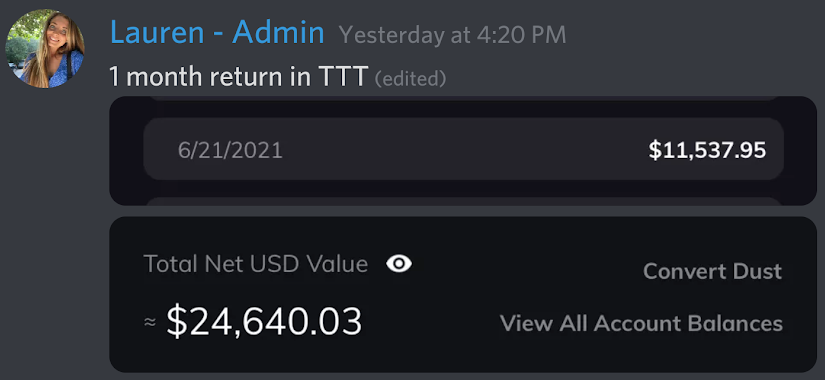Screen dimensions: 825x380
Task: Click the approximately-equal symbol before the total
Action: (150, 322)
